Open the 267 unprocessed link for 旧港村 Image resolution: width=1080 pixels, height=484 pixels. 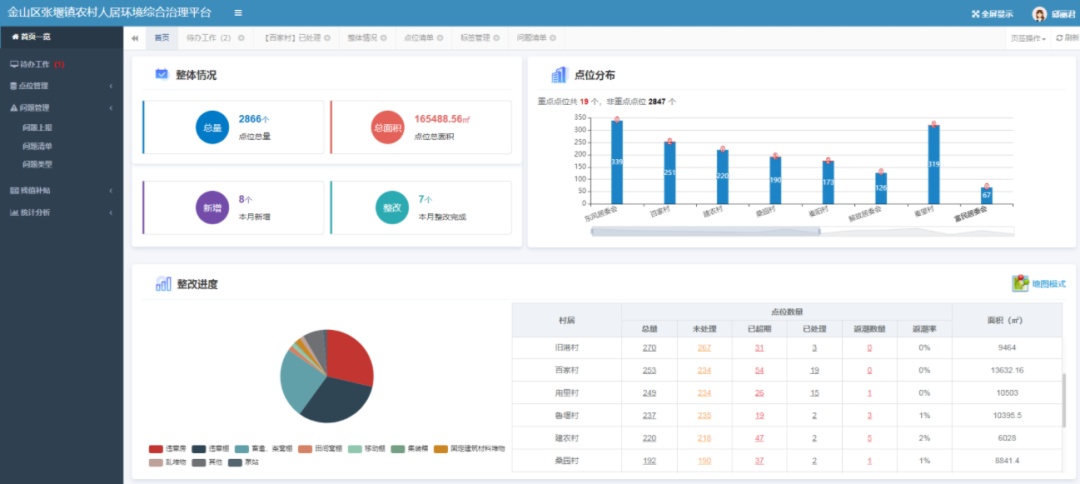(x=704, y=348)
